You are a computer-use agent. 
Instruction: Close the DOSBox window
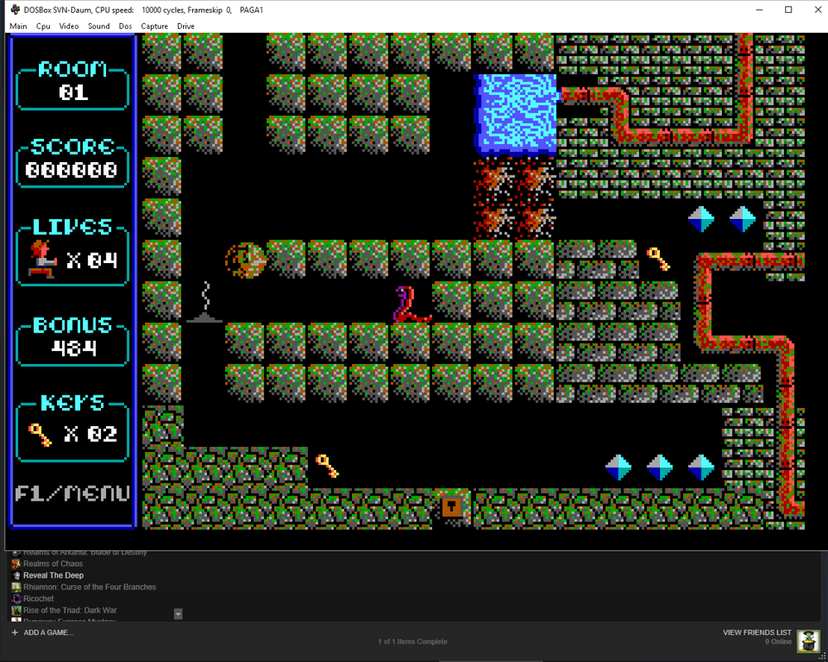(817, 10)
